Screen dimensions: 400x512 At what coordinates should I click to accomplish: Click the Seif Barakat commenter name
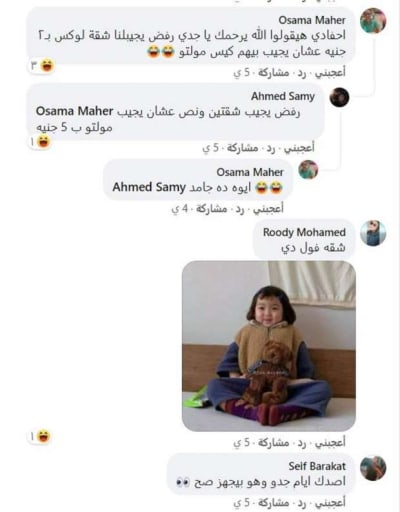tap(317, 466)
